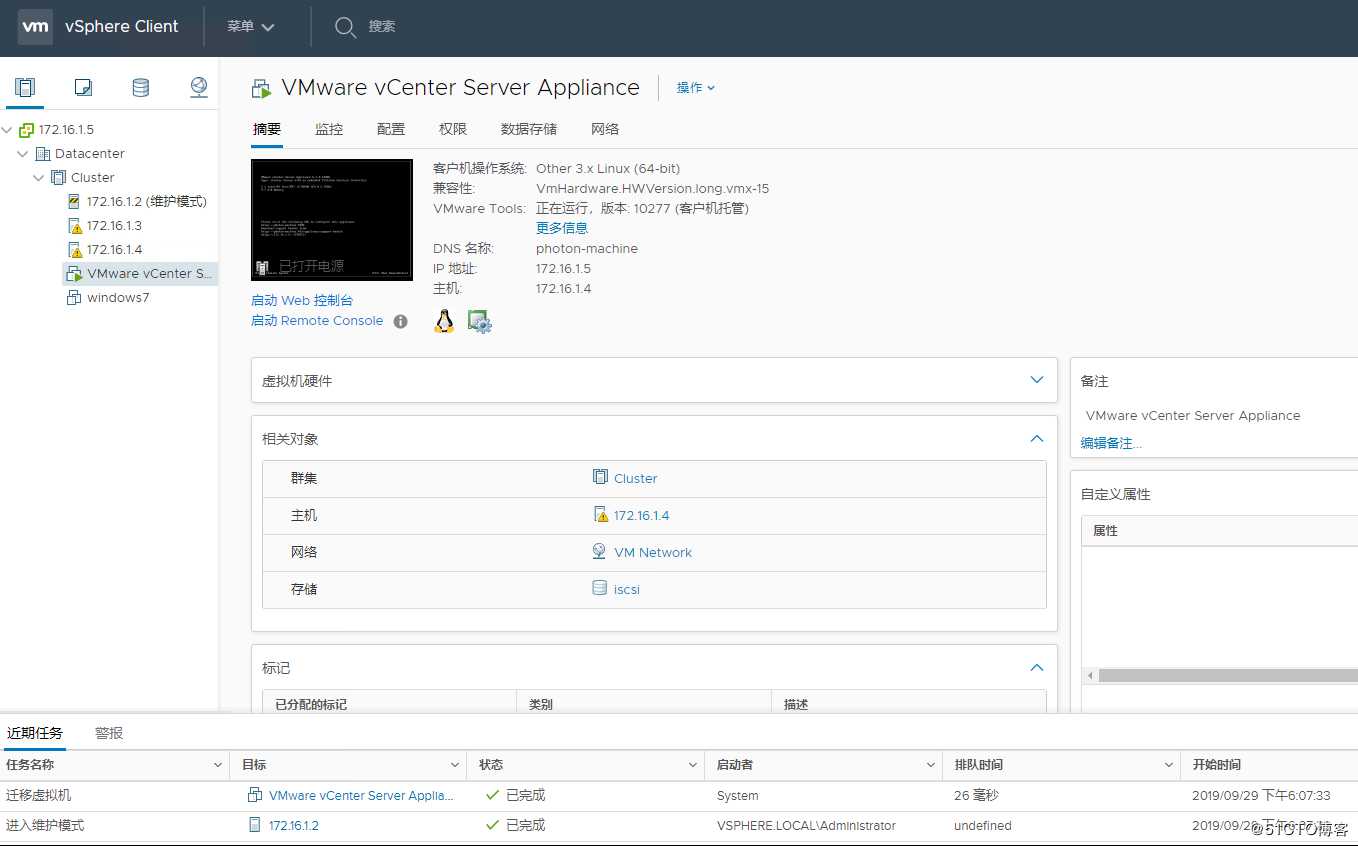Click the Cluster icon in tree
Screen dimensions: 1358x846
[59, 178]
